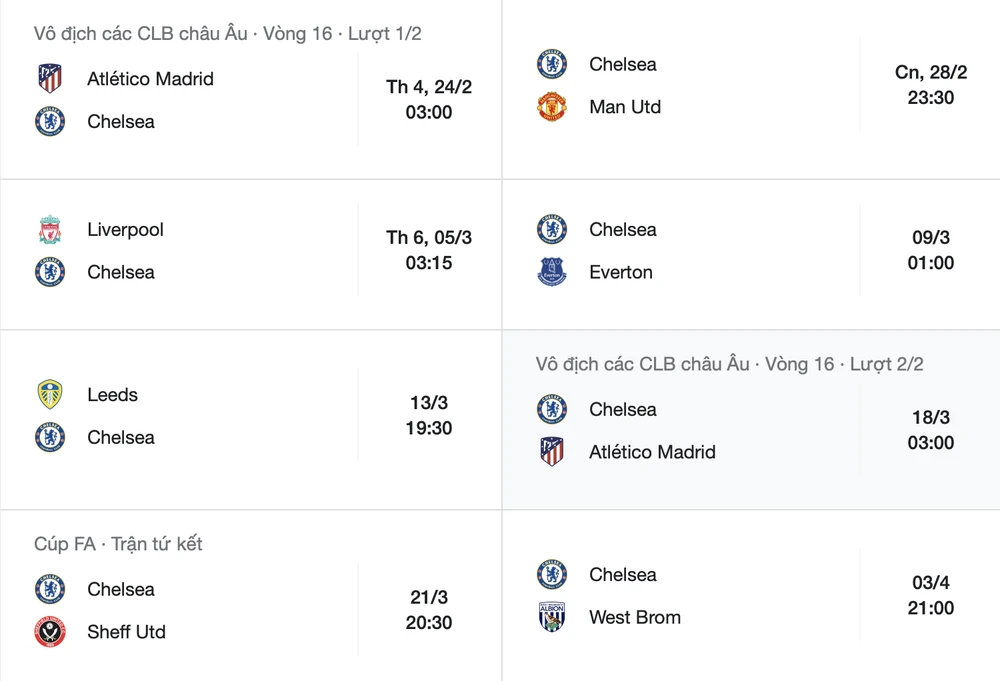This screenshot has height=681, width=1000.
Task: Open the Cúp FA · Trận tứ kết header
Action: pos(118,544)
